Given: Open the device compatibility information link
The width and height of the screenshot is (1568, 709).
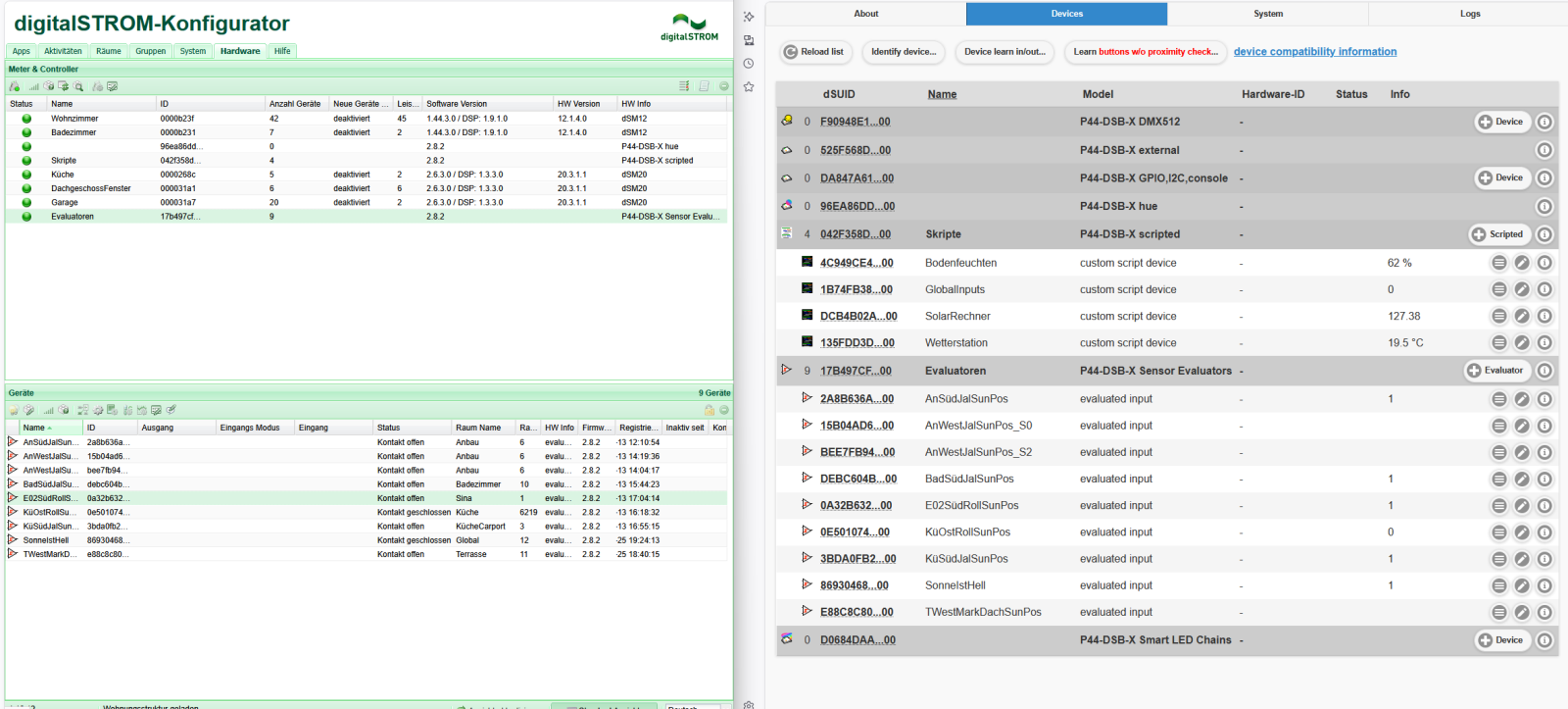Looking at the screenshot, I should pyautogui.click(x=1315, y=52).
